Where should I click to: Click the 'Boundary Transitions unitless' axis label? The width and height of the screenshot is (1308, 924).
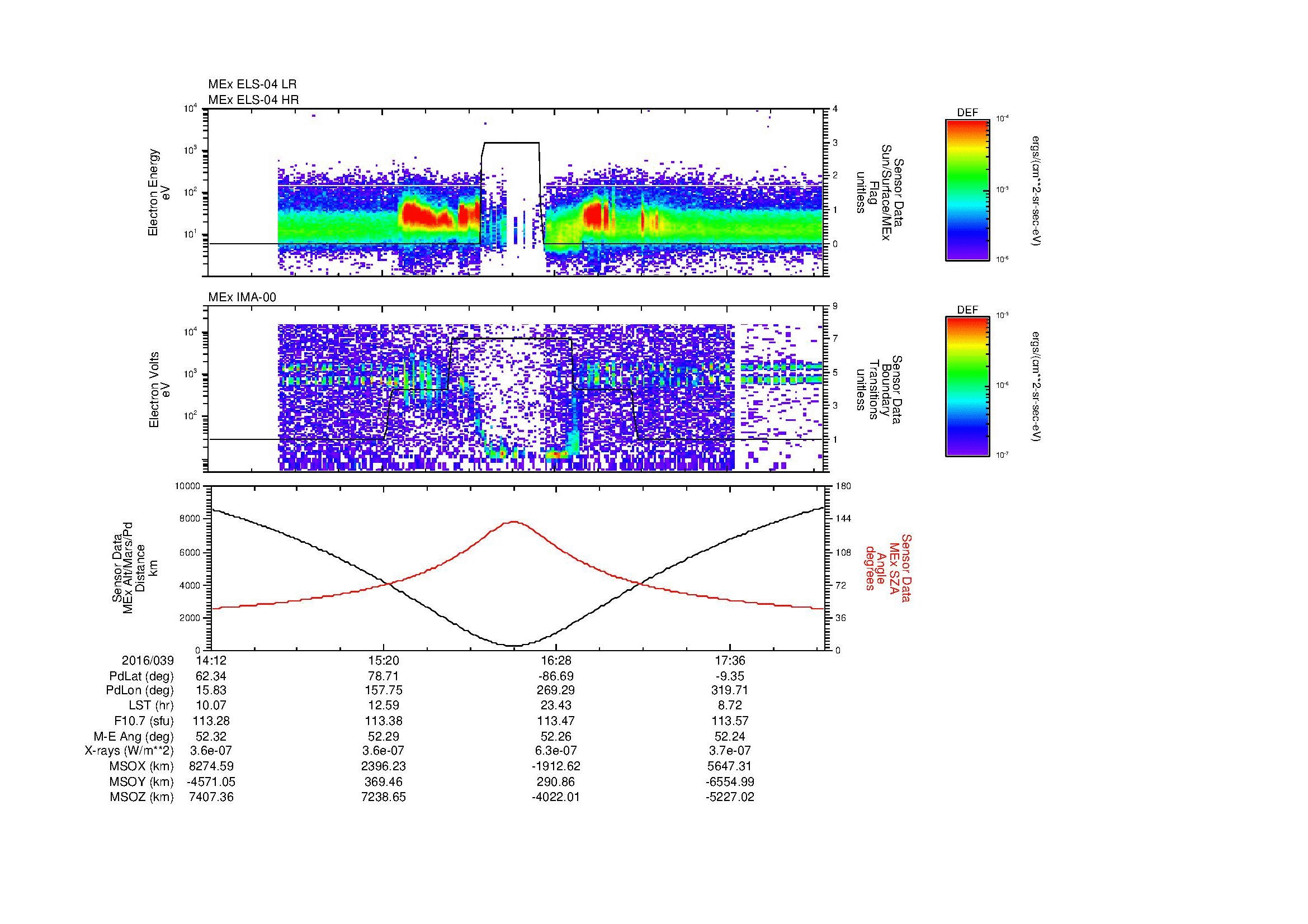(878, 391)
